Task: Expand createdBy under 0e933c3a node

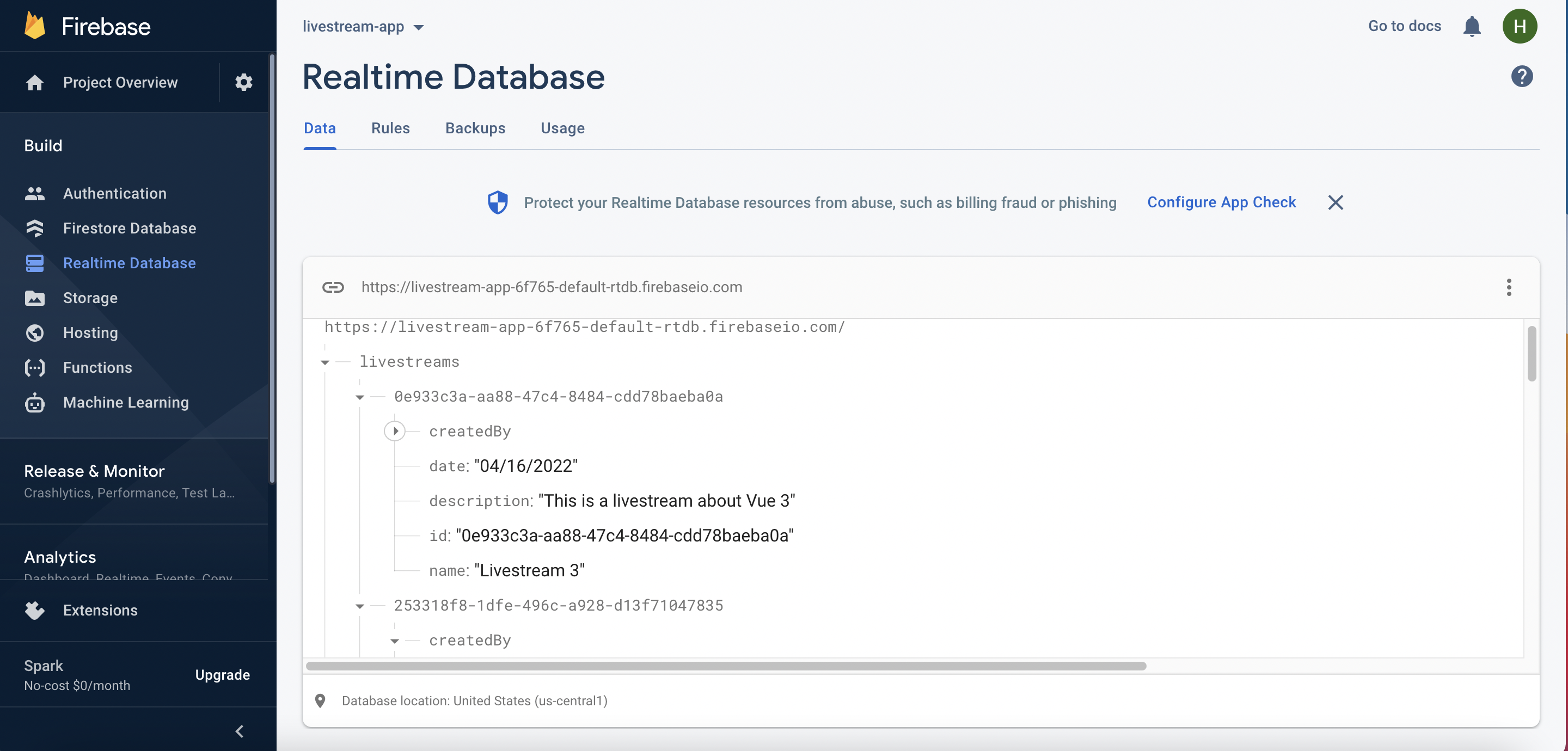Action: [394, 432]
